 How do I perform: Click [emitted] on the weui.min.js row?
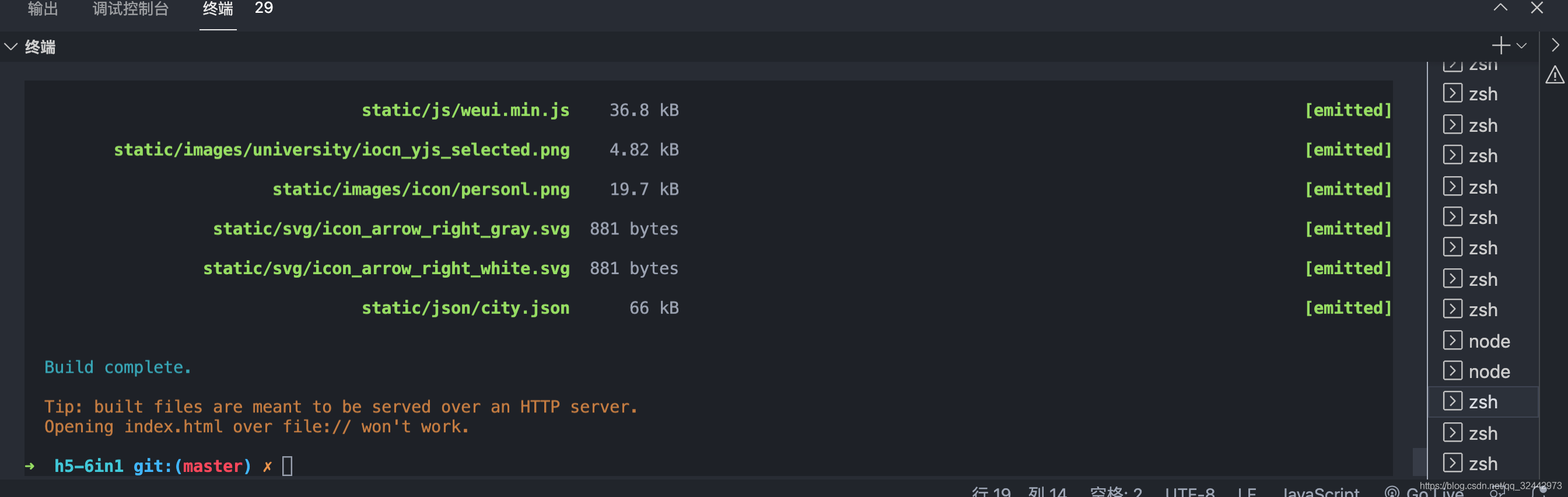(x=1347, y=110)
